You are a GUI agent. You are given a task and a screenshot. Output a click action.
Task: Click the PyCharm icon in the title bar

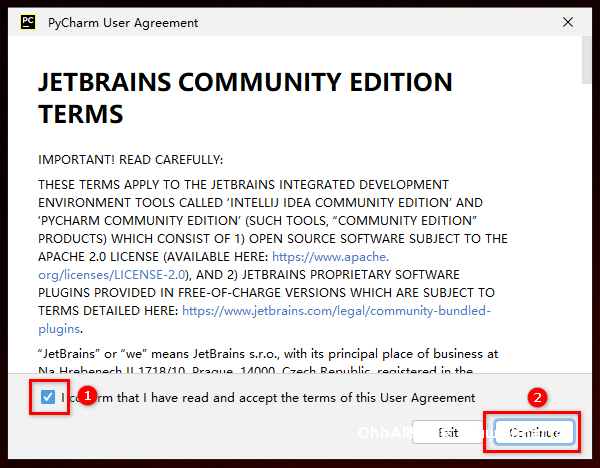(x=28, y=22)
